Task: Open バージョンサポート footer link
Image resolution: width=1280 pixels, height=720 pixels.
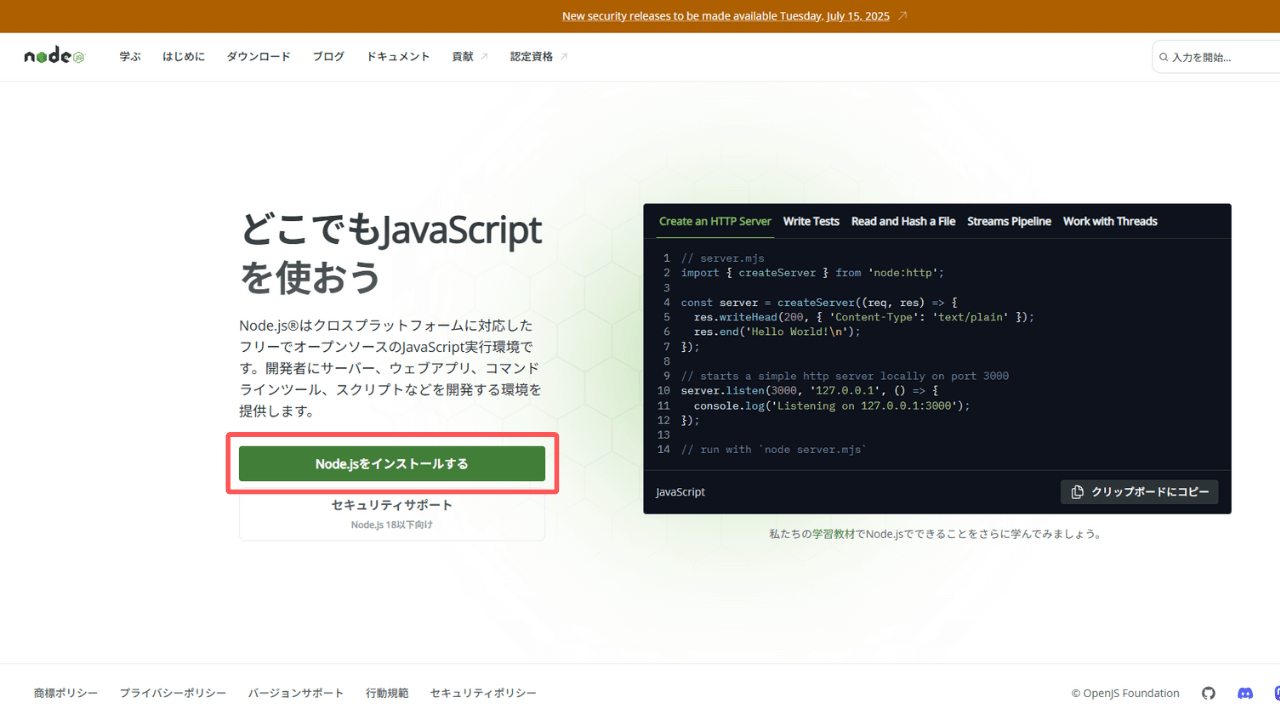Action: click(x=296, y=693)
